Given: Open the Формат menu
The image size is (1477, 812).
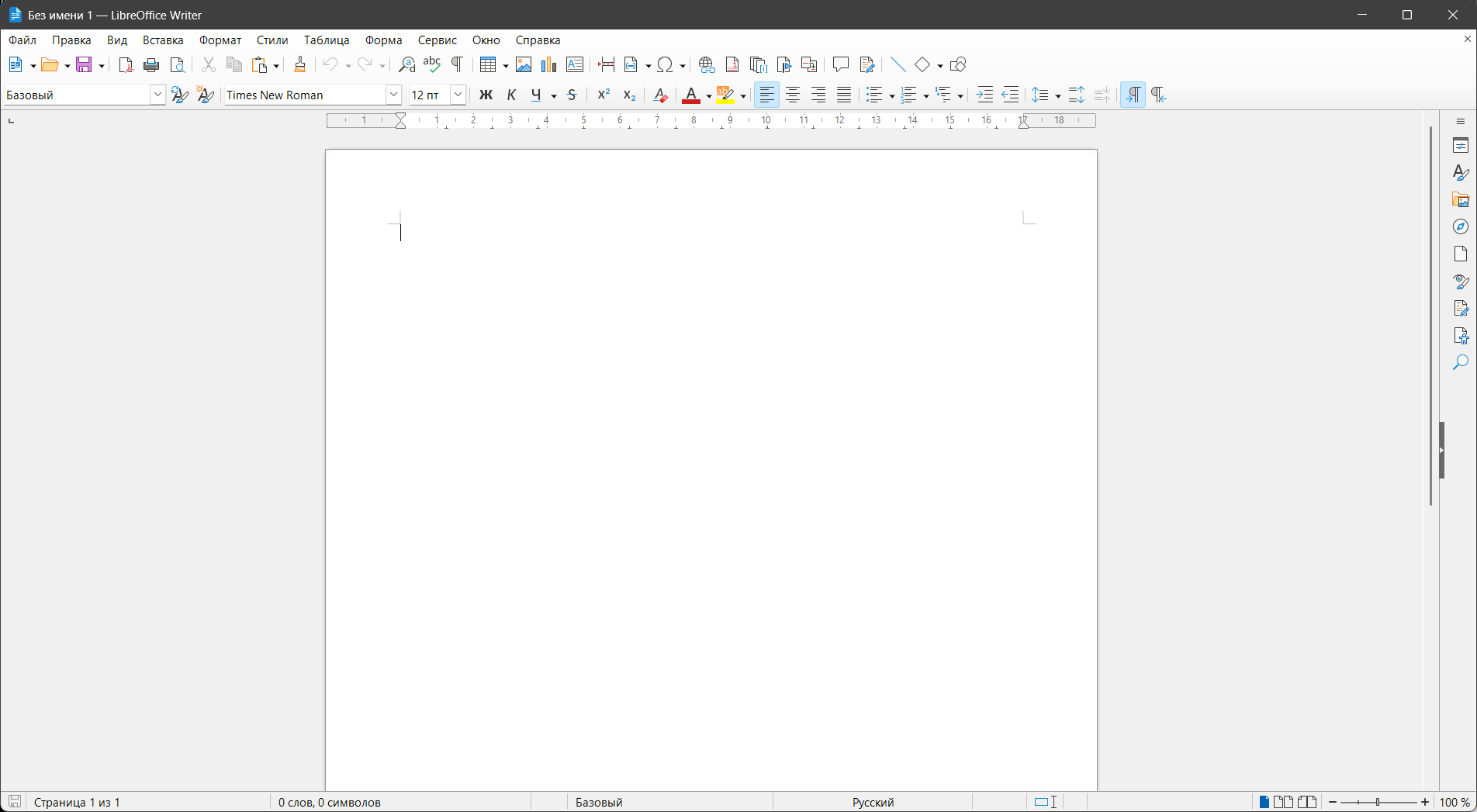Looking at the screenshot, I should [x=220, y=40].
